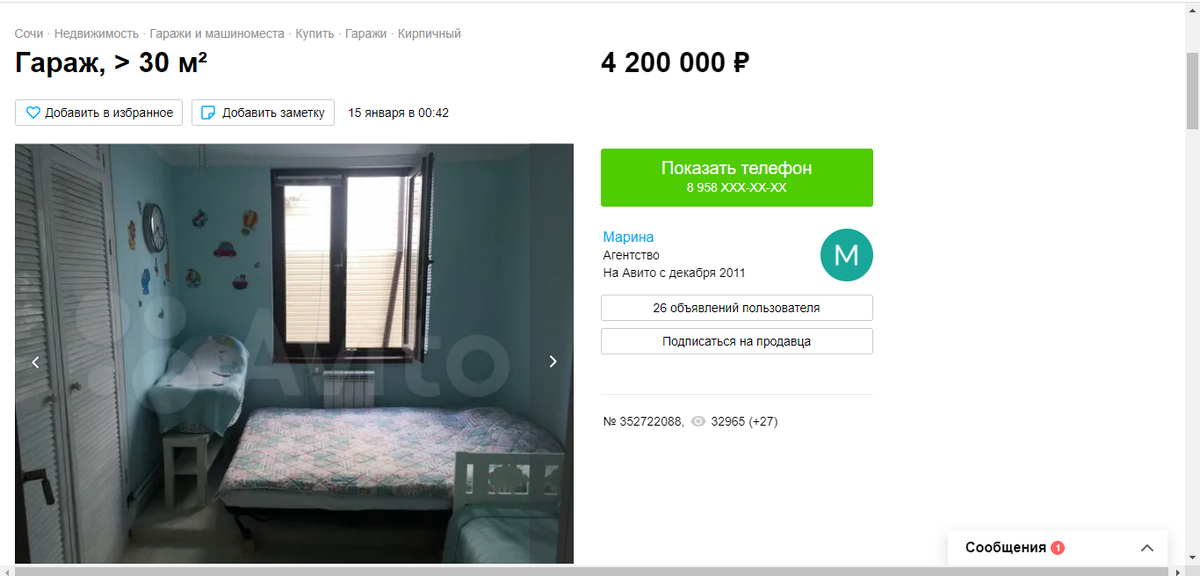Click the note icon in Добавить заметку
This screenshot has width=1200, height=576.
pos(209,113)
